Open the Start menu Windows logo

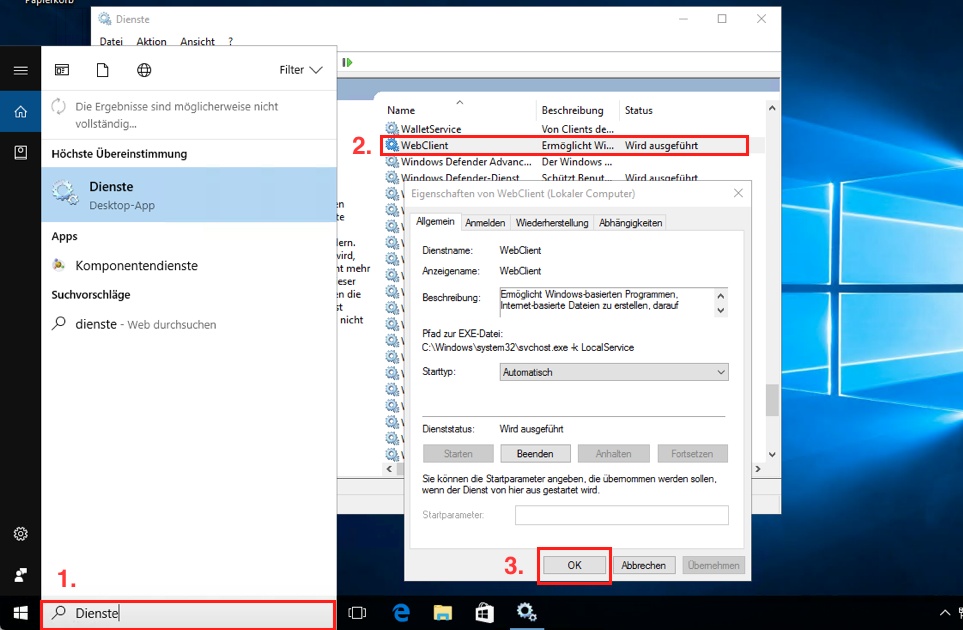20,613
